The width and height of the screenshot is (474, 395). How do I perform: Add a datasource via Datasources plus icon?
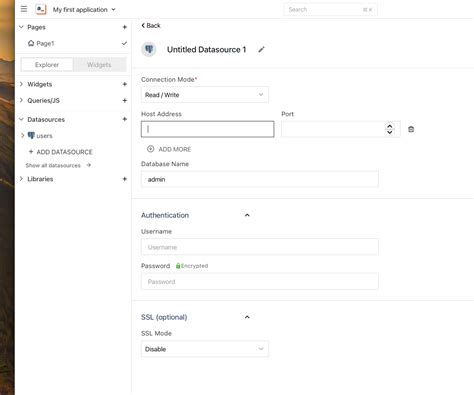click(125, 119)
